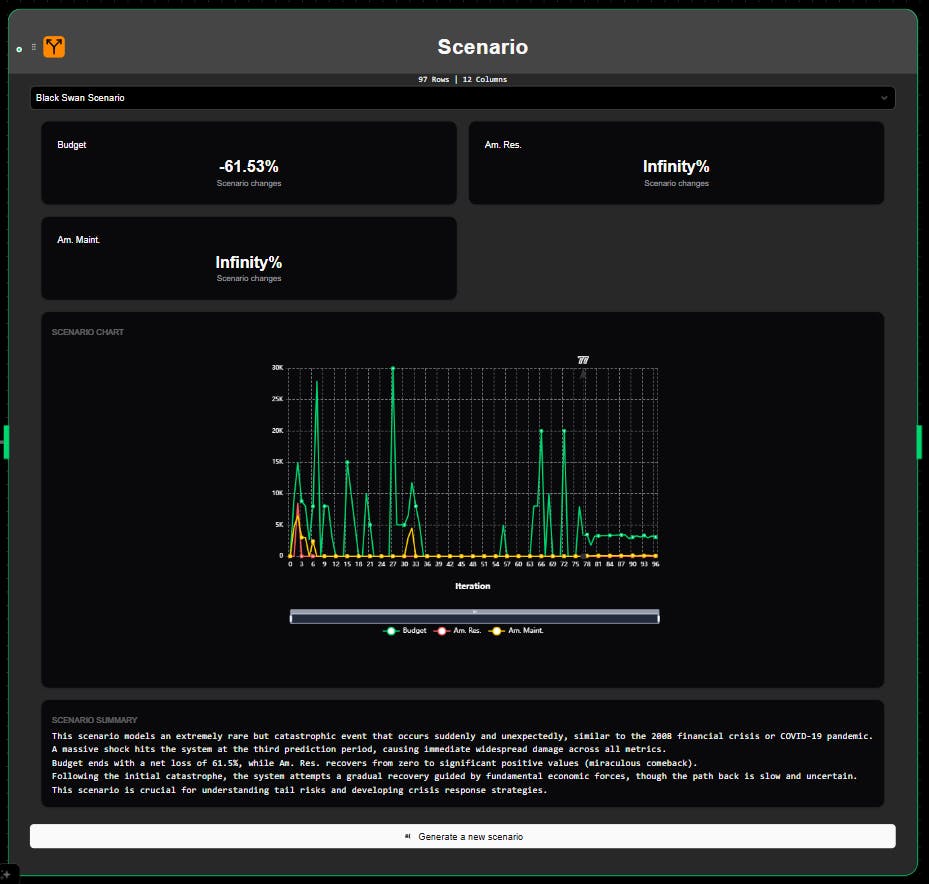The height and width of the screenshot is (884, 929).
Task: Click the "Iteration" axis title
Action: click(472, 586)
